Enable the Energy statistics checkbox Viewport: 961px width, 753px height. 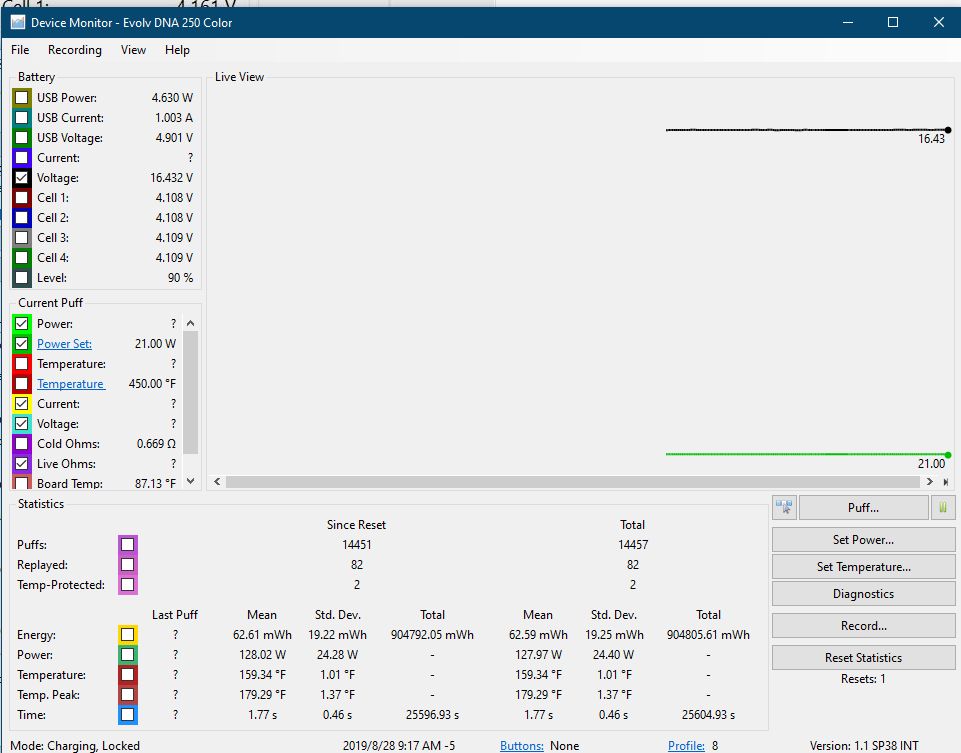pyautogui.click(x=127, y=635)
